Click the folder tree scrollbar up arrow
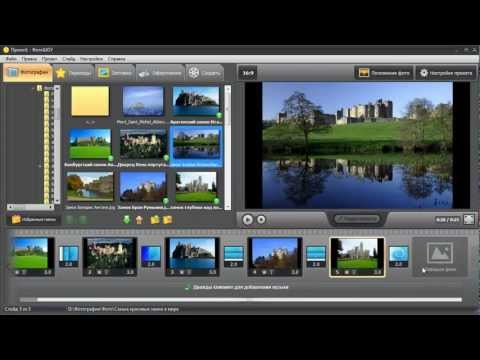This screenshot has height=360, width=480. pyautogui.click(x=57, y=88)
